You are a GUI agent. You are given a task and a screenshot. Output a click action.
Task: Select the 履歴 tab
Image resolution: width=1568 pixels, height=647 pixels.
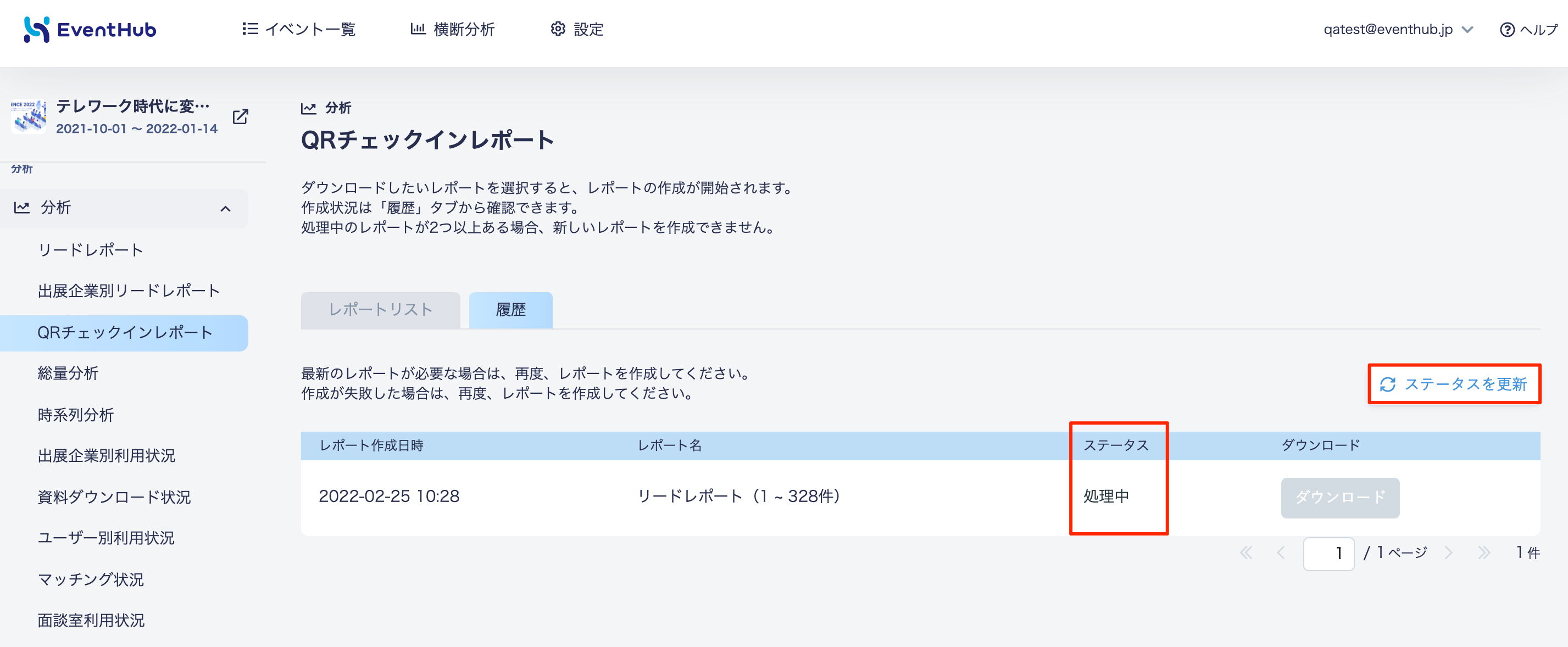pyautogui.click(x=510, y=310)
